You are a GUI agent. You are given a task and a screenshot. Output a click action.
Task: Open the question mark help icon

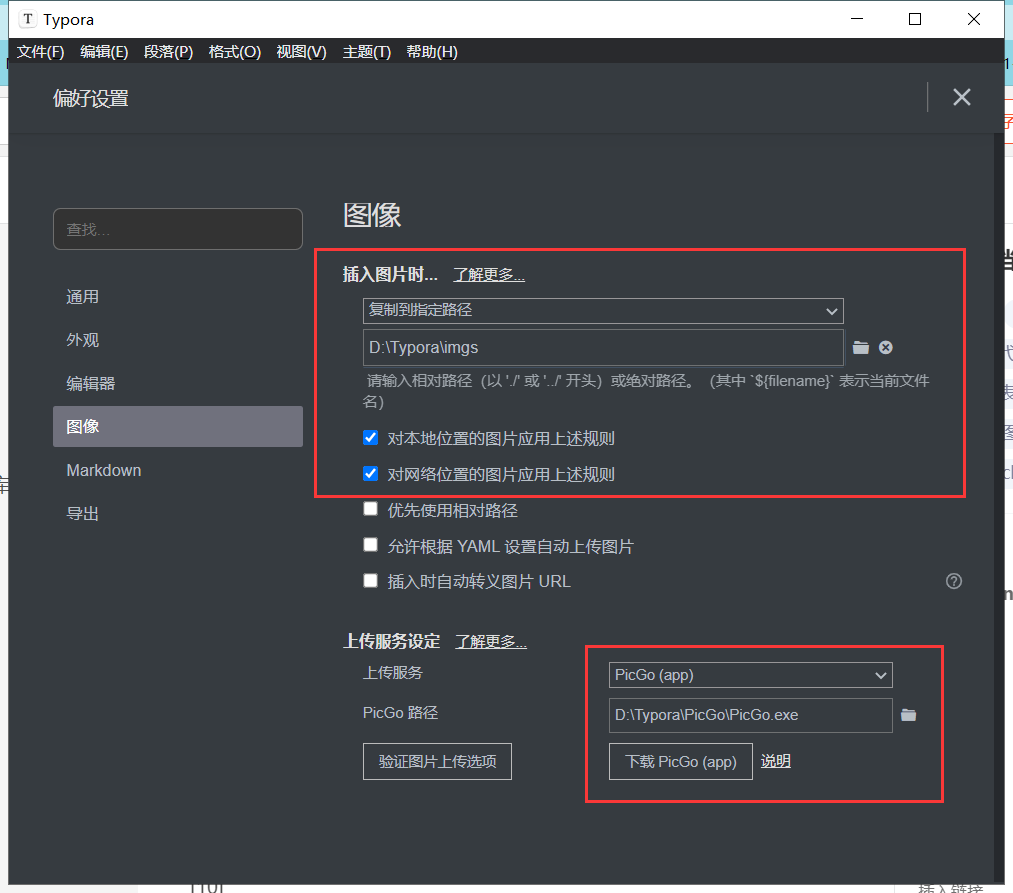tap(953, 581)
